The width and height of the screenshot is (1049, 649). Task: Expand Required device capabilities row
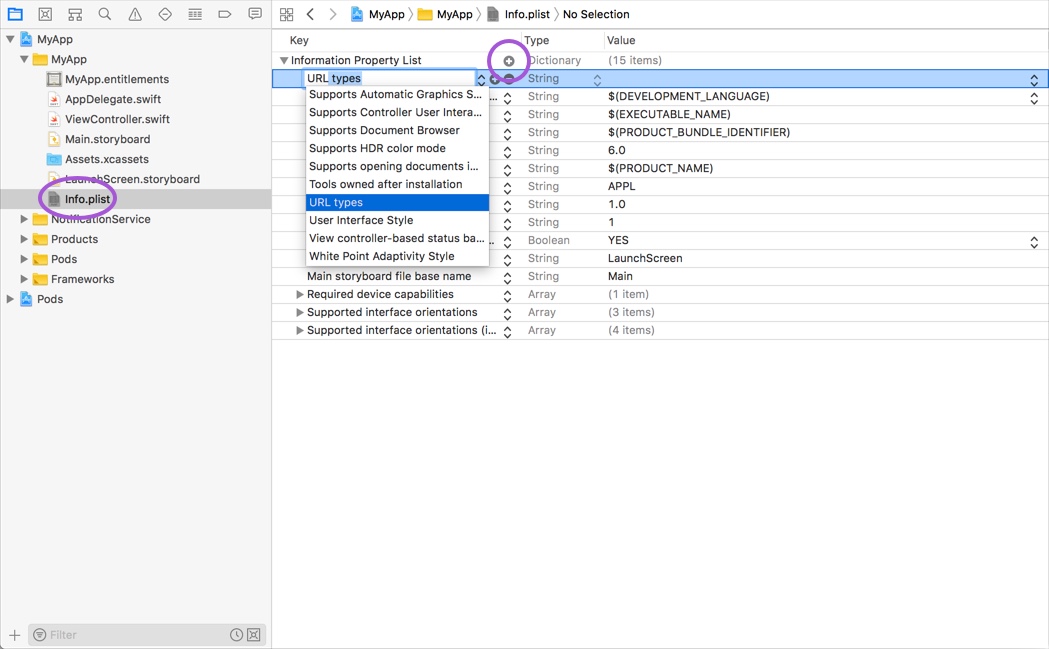point(300,294)
